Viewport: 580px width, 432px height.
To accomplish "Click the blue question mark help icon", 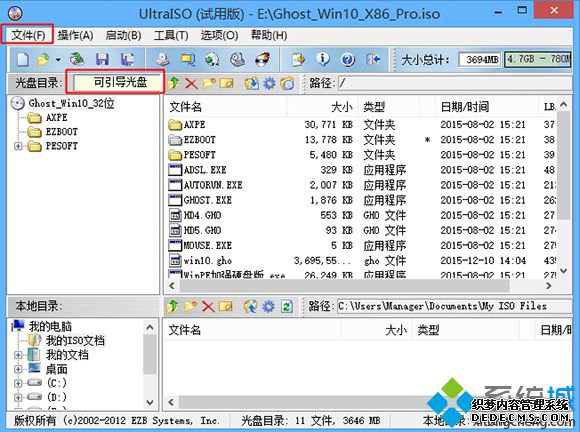I will point(348,59).
